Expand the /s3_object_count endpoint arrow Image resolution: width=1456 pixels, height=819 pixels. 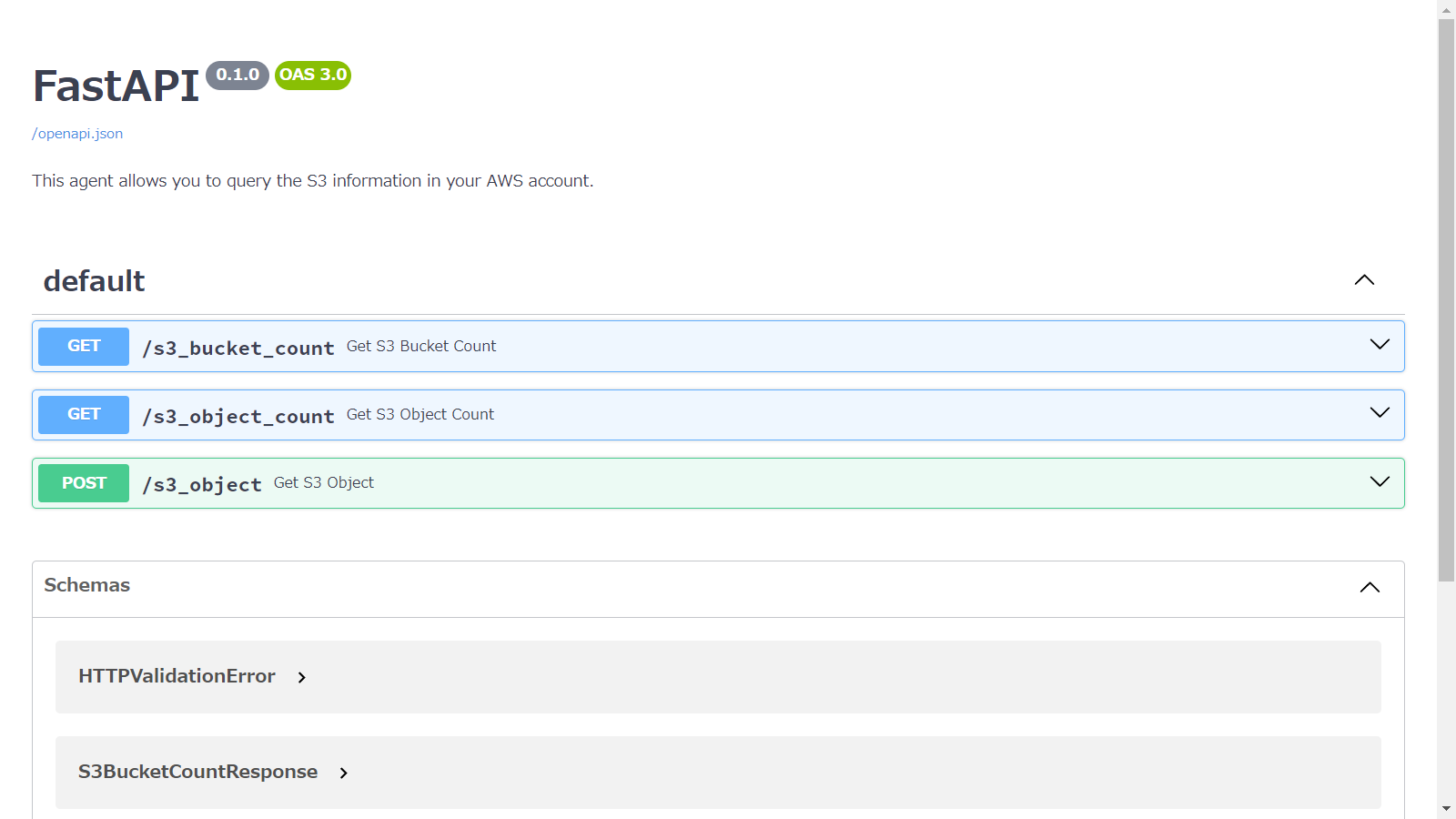click(x=1380, y=413)
